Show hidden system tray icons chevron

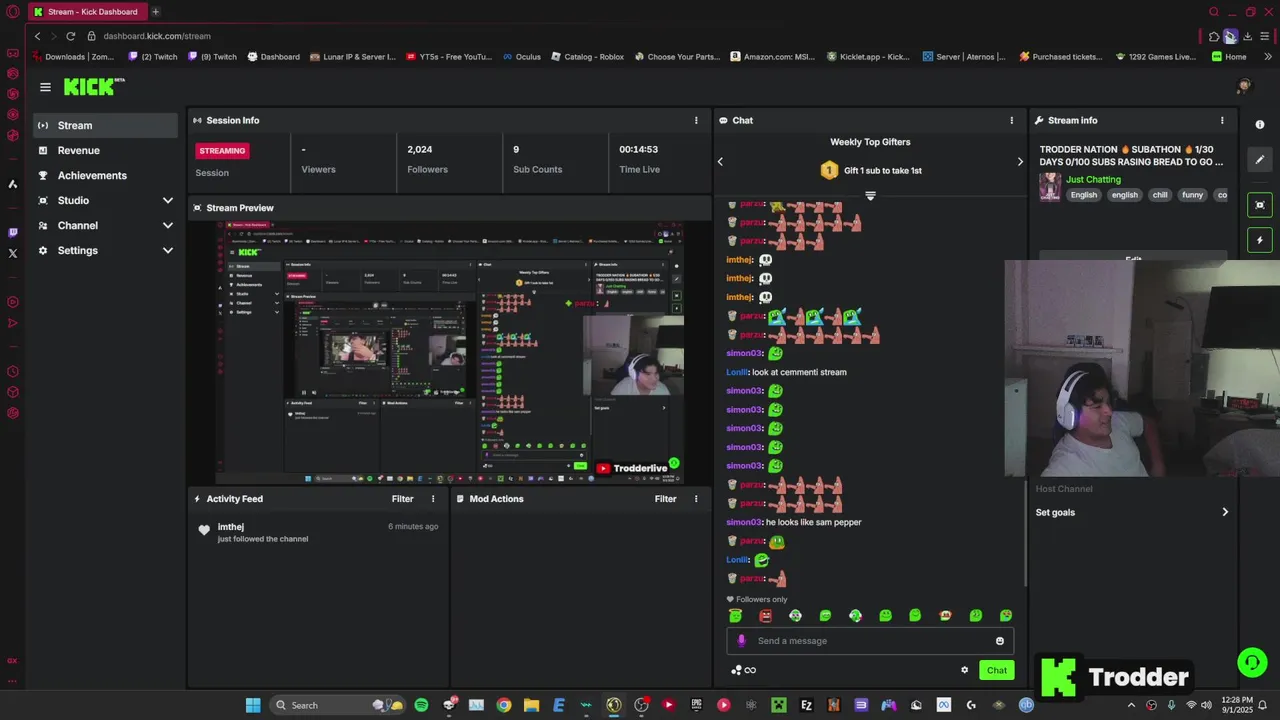[1131, 705]
